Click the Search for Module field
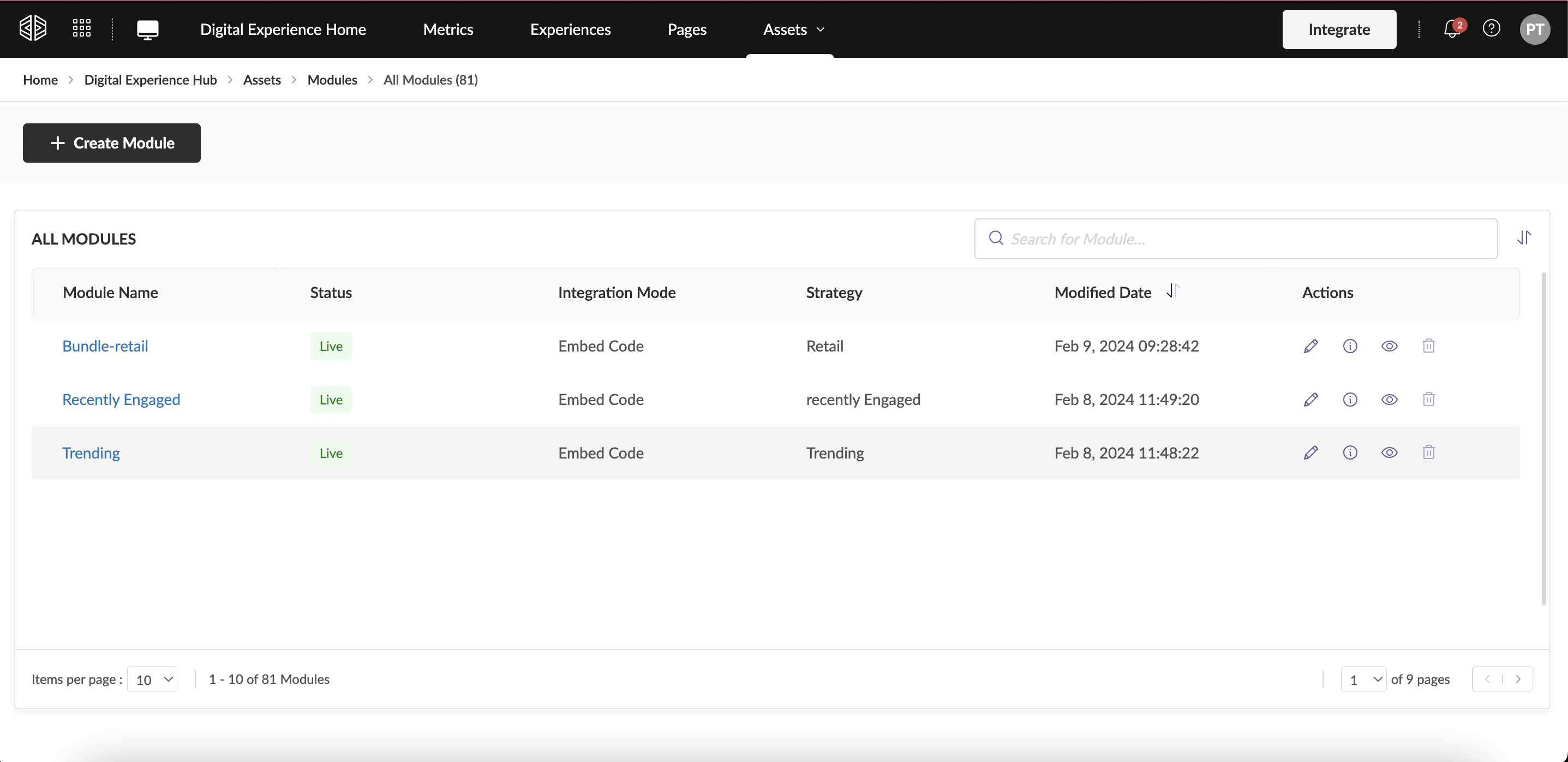This screenshot has height=762, width=1568. click(x=1242, y=239)
